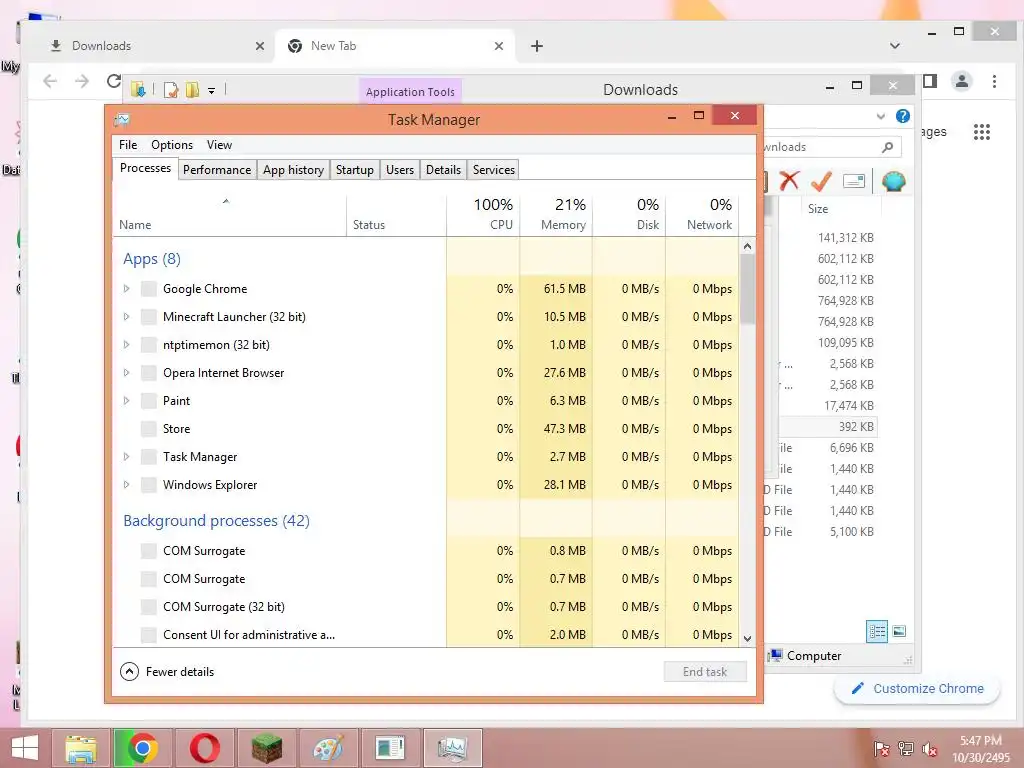1024x768 pixels.
Task: Click the Windows Start button
Action: click(x=24, y=748)
